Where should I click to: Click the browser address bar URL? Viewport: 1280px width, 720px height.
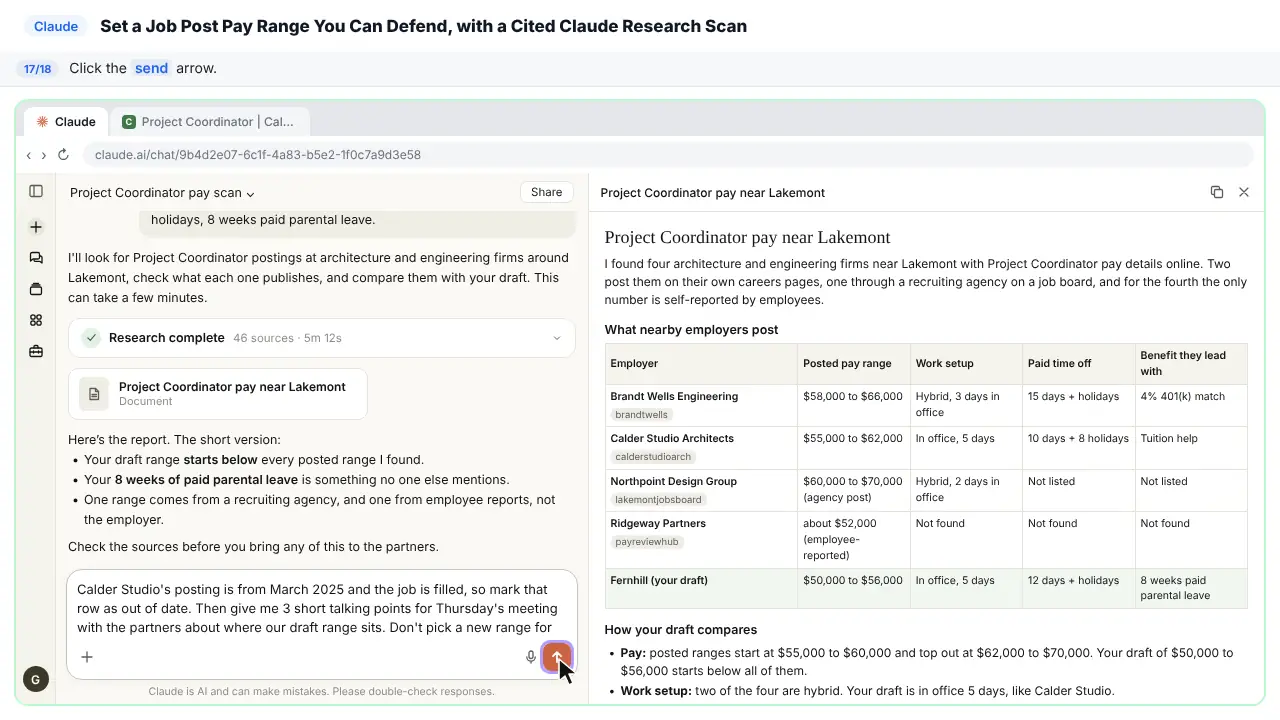pyautogui.click(x=258, y=155)
